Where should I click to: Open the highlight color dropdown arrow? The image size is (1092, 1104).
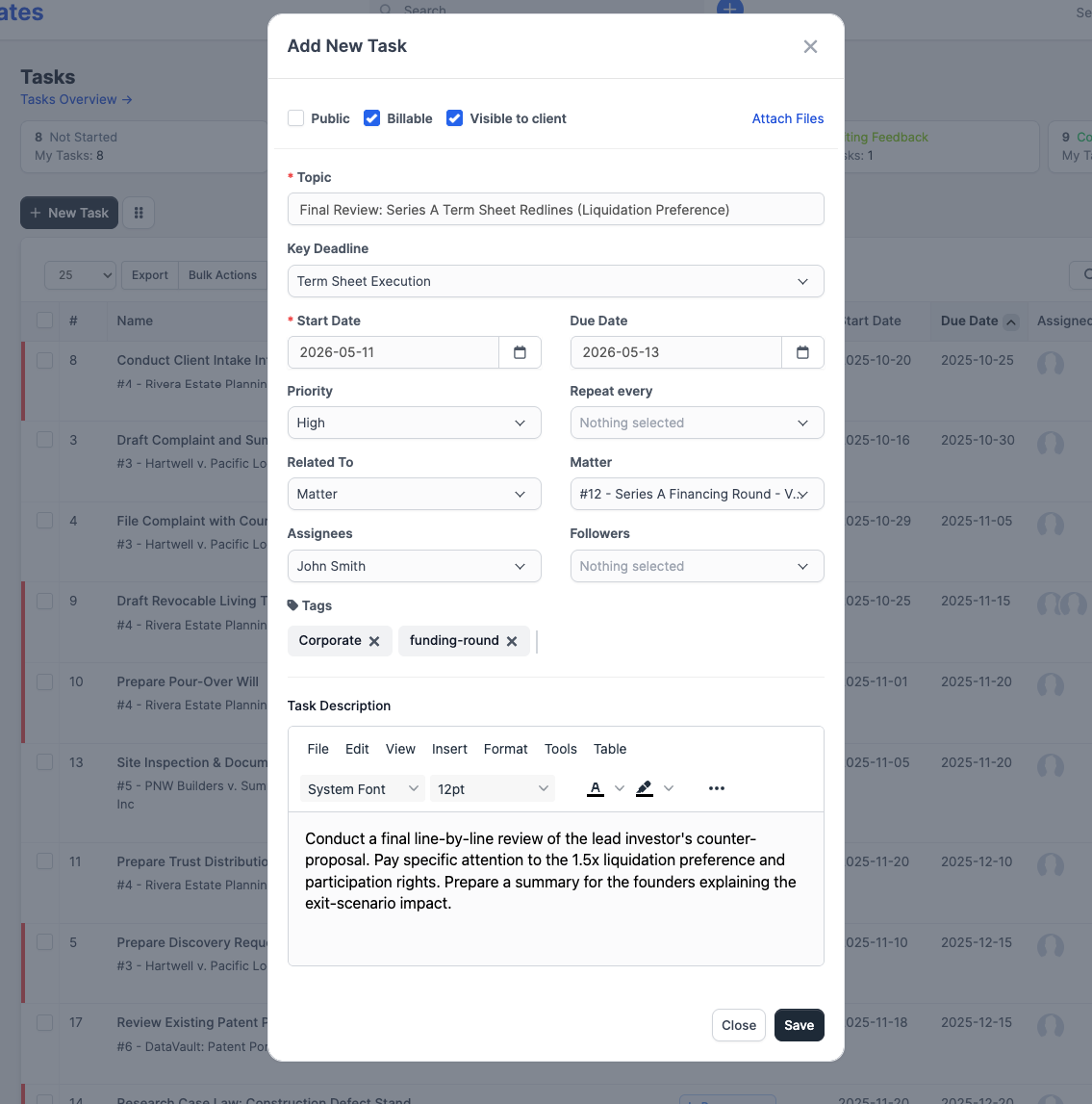669,788
